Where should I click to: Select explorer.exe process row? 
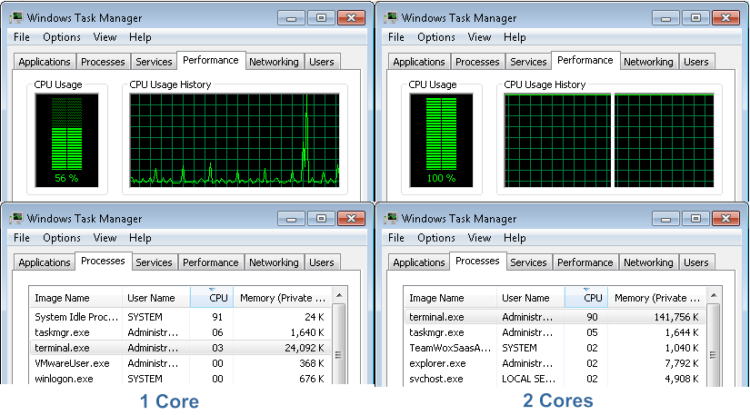pyautogui.click(x=555, y=363)
